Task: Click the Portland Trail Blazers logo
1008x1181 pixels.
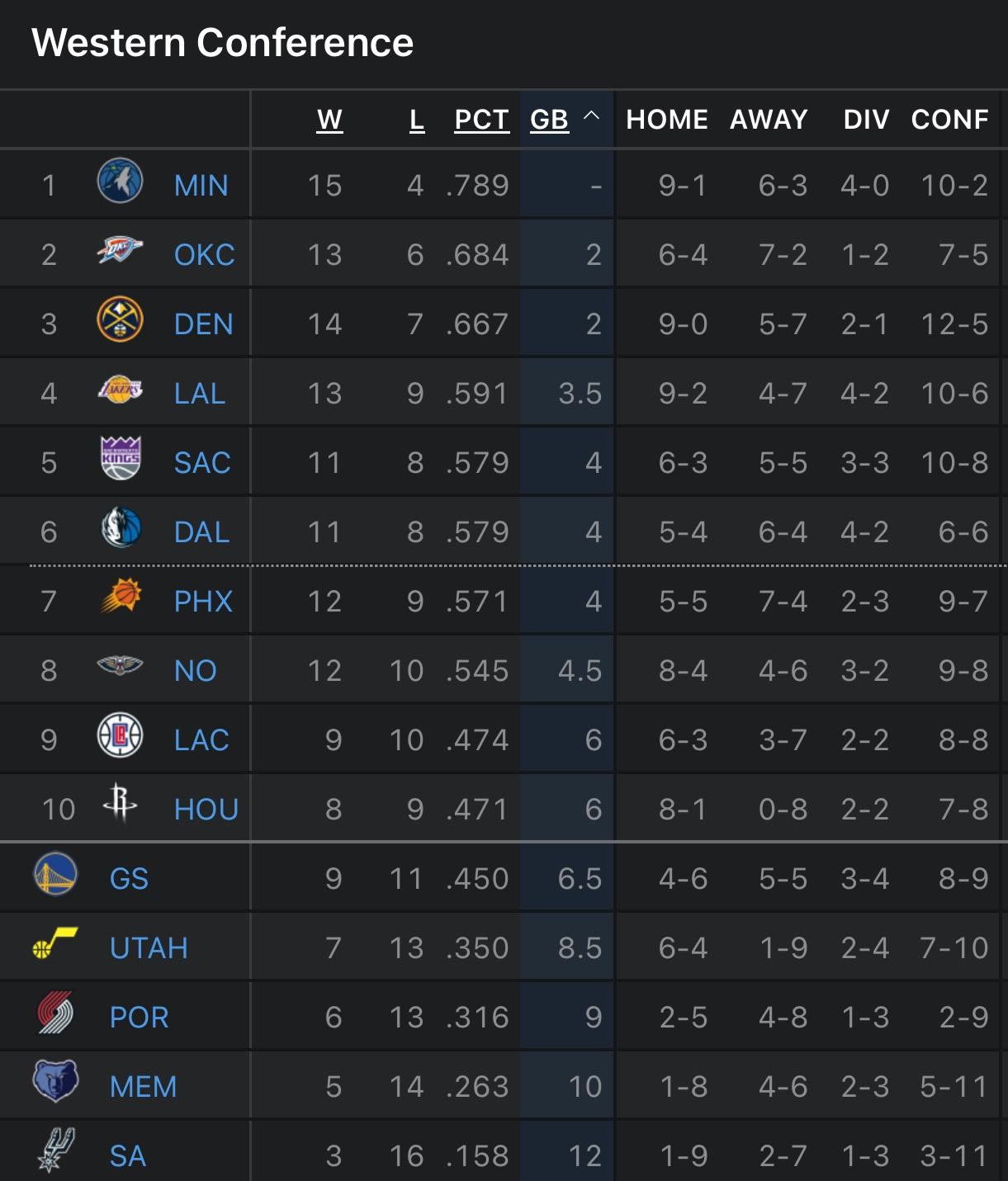Action: click(x=55, y=1013)
